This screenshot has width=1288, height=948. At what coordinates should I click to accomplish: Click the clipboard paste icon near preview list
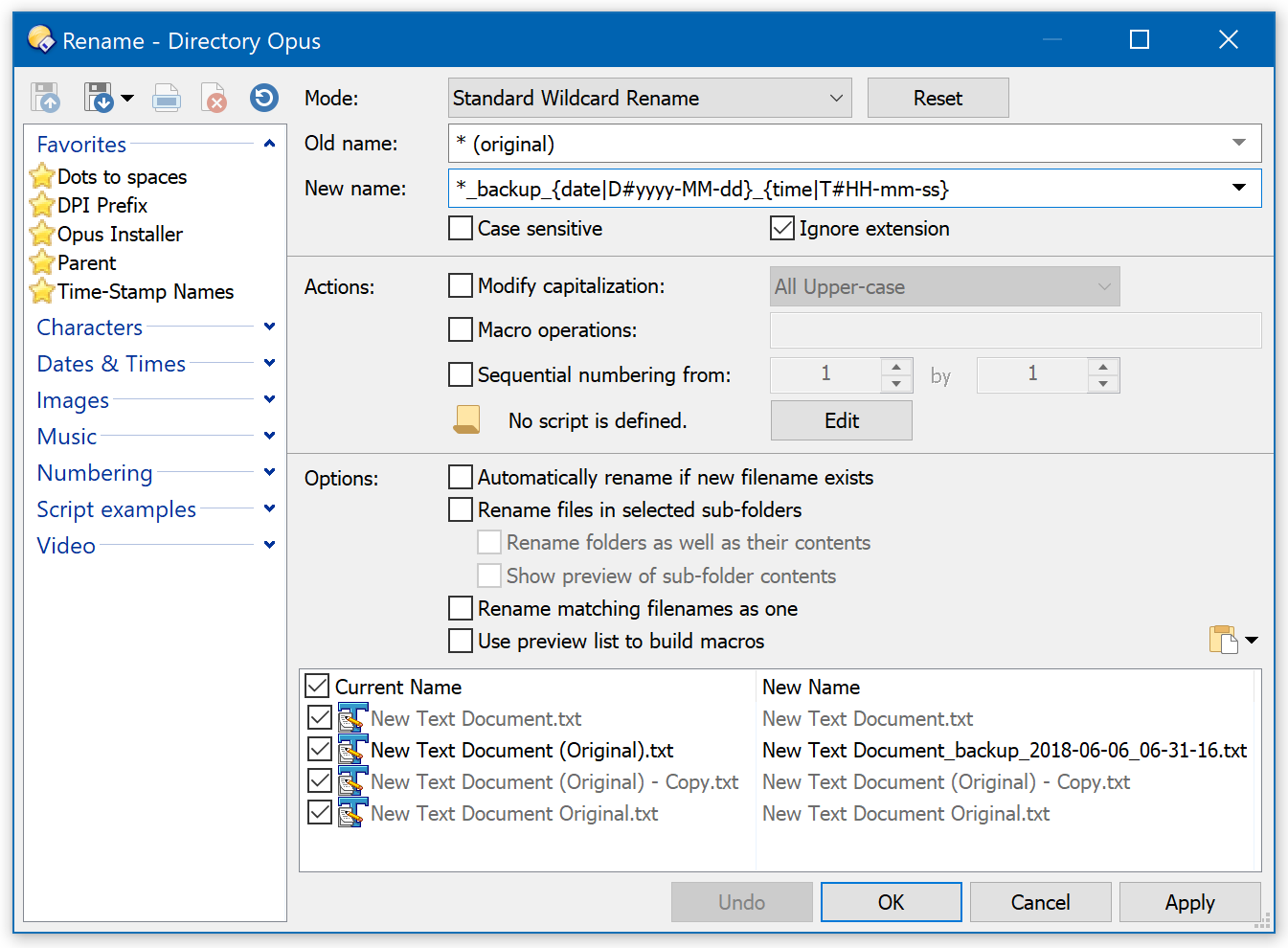[1223, 639]
